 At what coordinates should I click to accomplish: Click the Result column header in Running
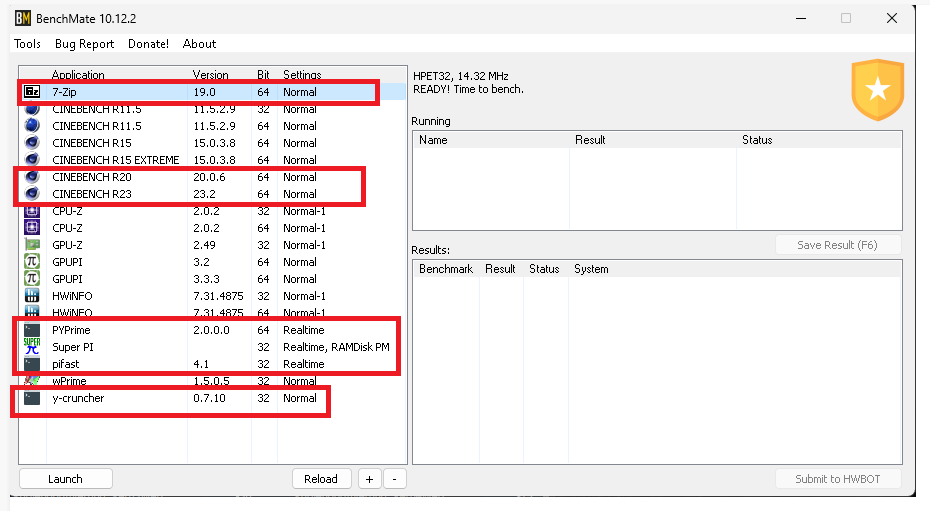[590, 140]
